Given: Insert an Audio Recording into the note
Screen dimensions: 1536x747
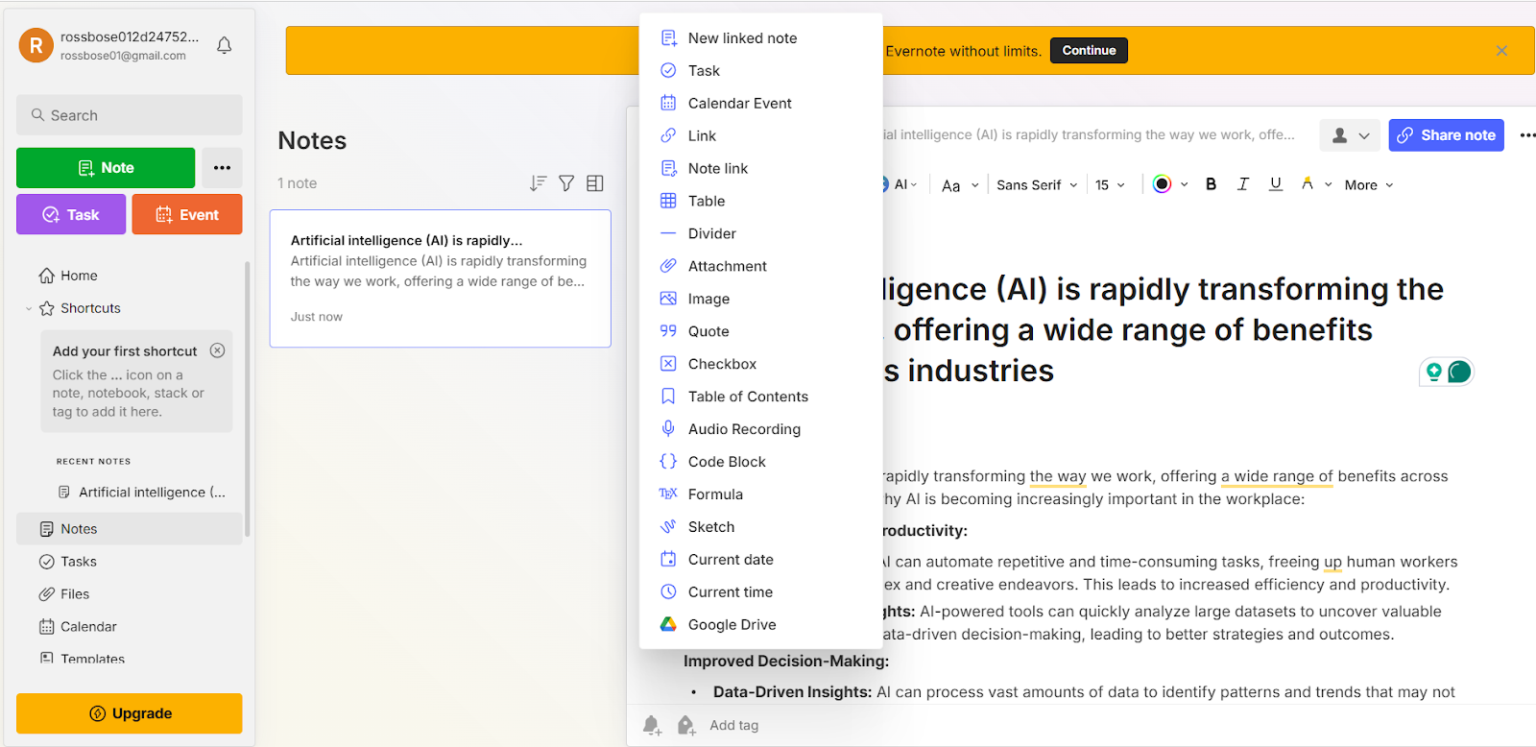Looking at the screenshot, I should [x=744, y=428].
